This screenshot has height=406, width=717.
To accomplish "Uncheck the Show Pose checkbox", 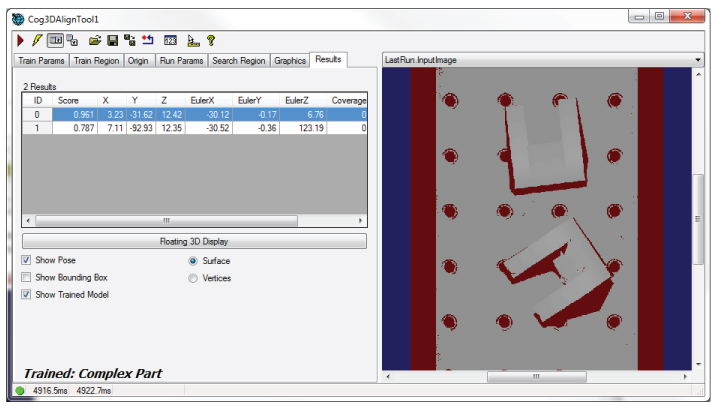I will [27, 260].
